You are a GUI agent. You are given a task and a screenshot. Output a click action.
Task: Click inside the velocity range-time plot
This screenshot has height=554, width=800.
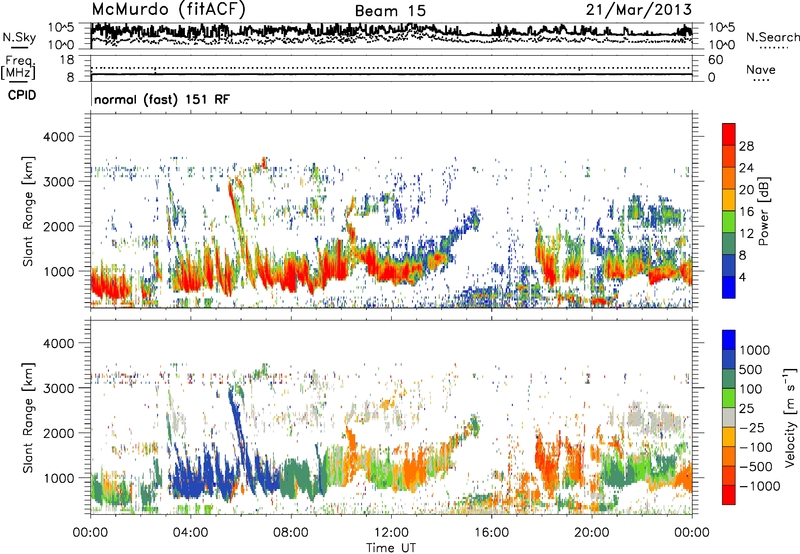pyautogui.click(x=391, y=417)
